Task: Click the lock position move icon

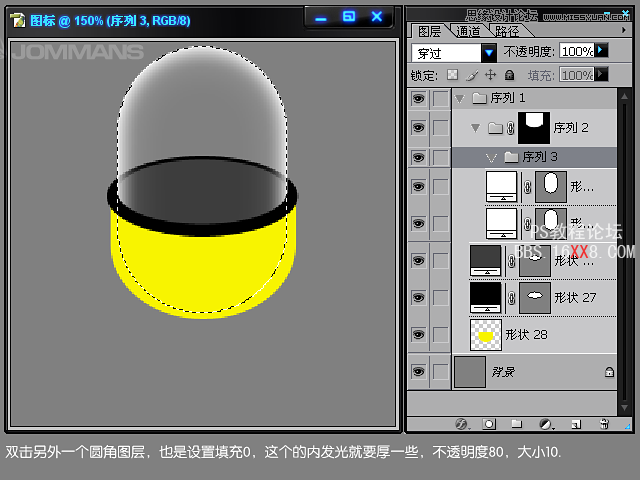Action: pos(490,75)
